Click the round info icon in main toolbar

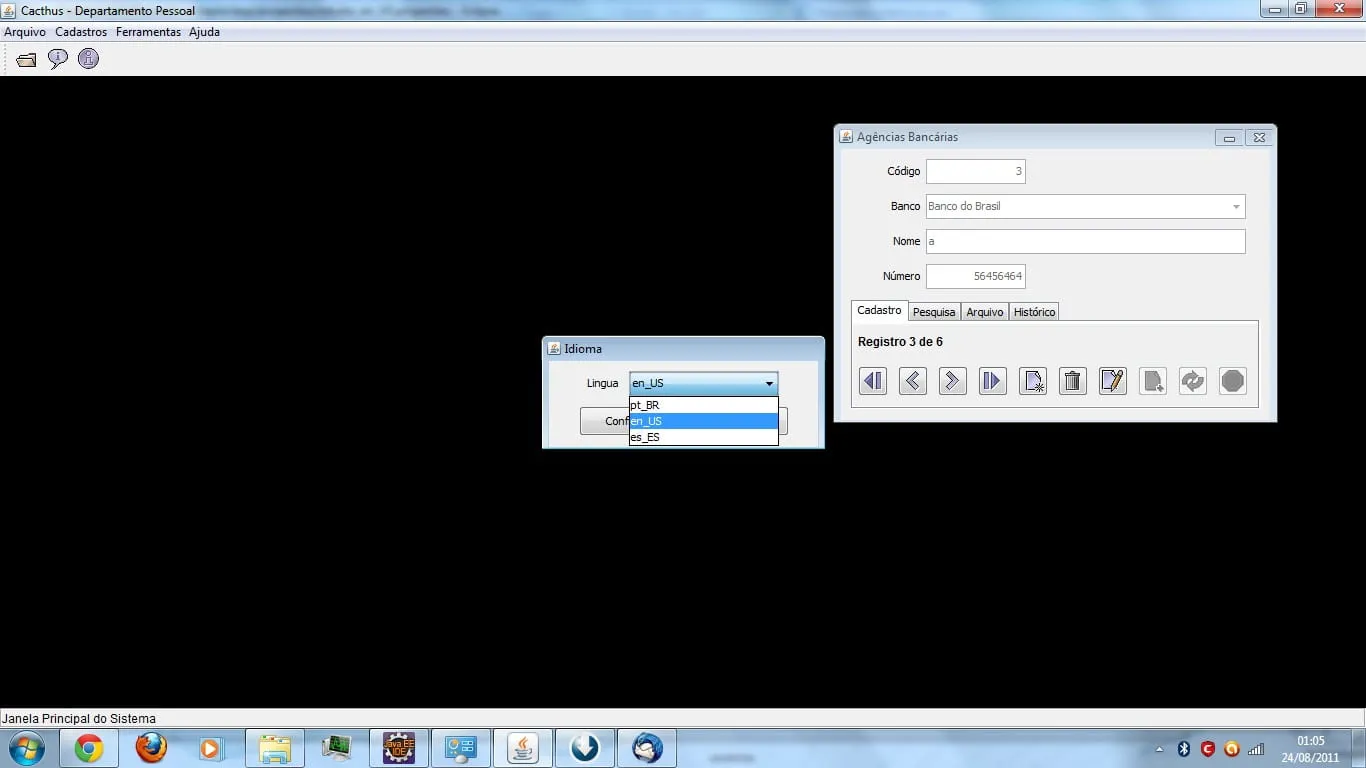[x=88, y=59]
